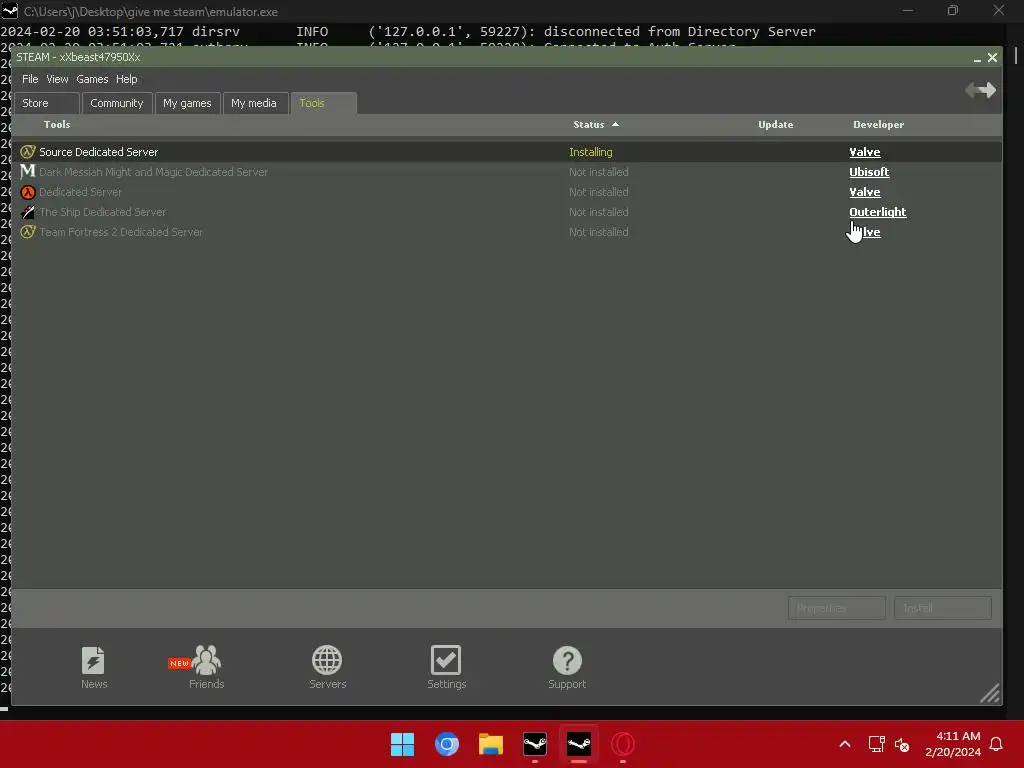This screenshot has height=768, width=1024.
Task: Open the Friends icon in bottom bar
Action: pos(206,660)
